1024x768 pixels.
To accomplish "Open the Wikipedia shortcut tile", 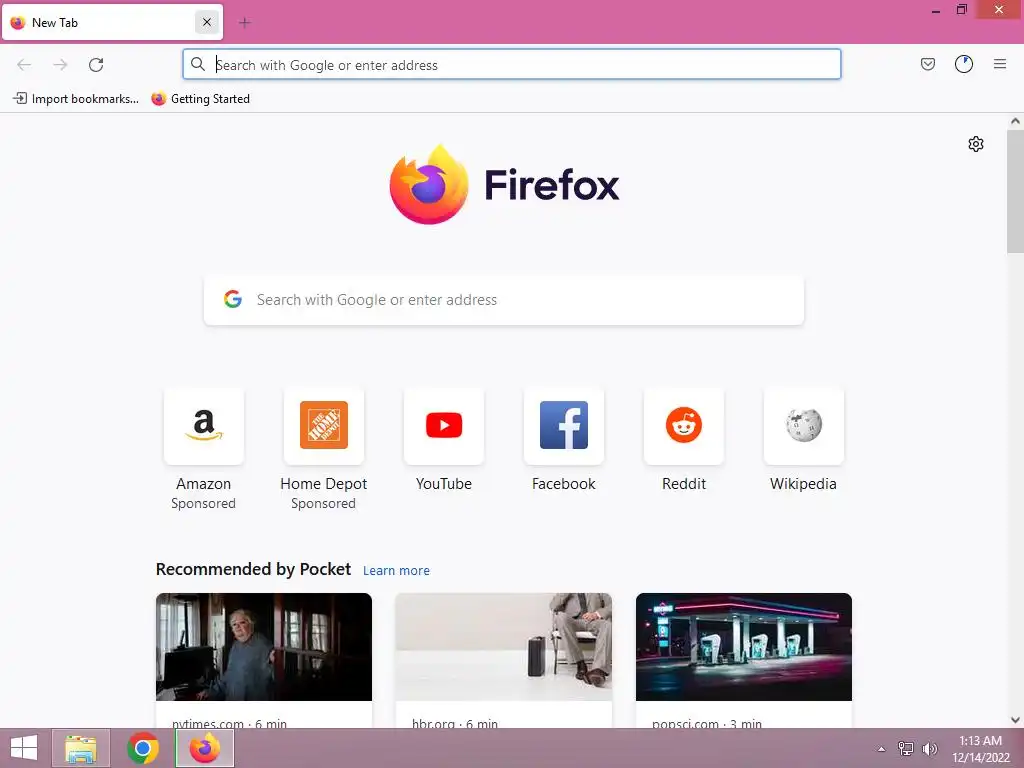I will point(804,426).
